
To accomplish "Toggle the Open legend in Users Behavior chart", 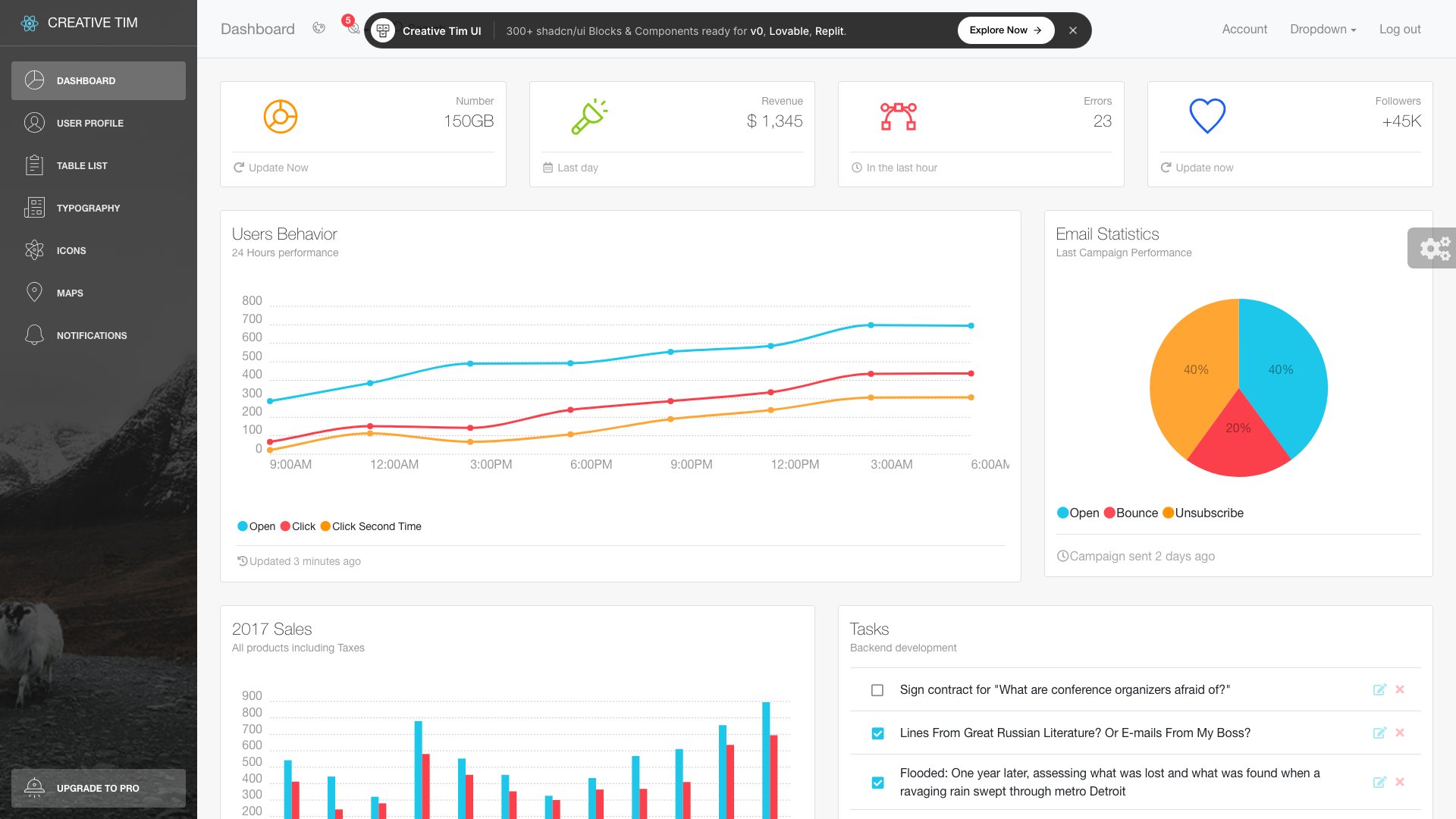I will pos(256,526).
